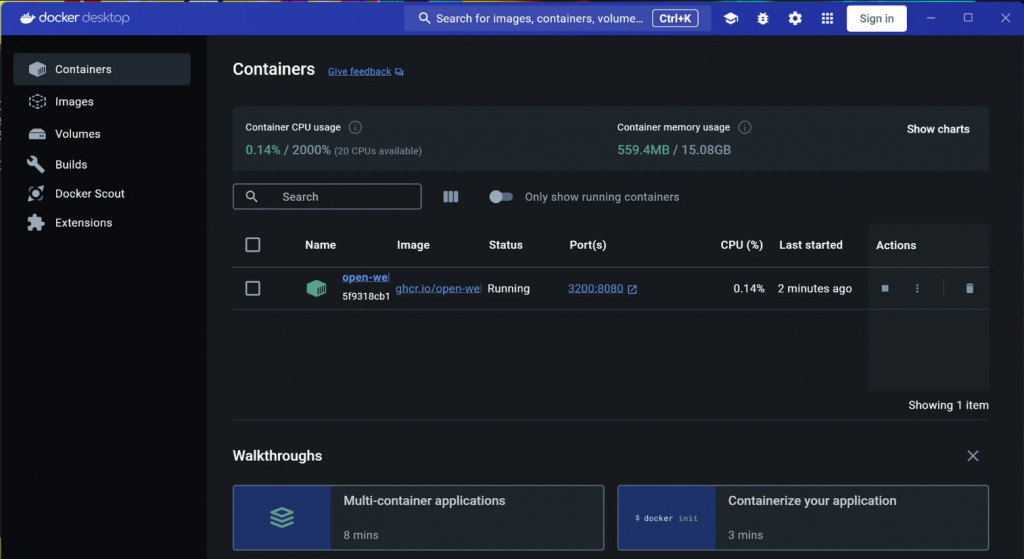This screenshot has width=1024, height=559.
Task: Sort by Last started column header
Action: click(x=810, y=245)
